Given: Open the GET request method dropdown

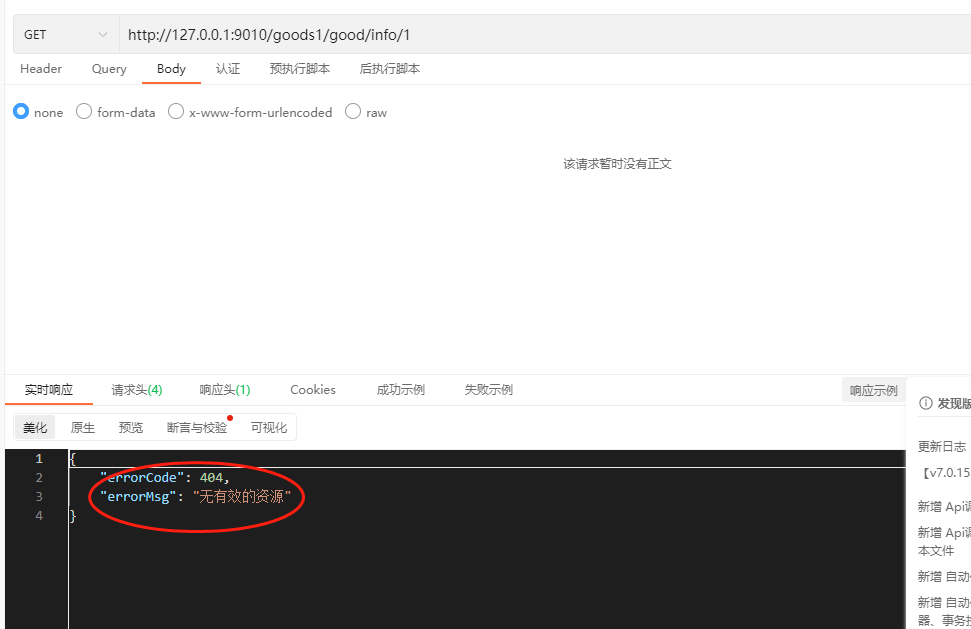Looking at the screenshot, I should pos(65,35).
